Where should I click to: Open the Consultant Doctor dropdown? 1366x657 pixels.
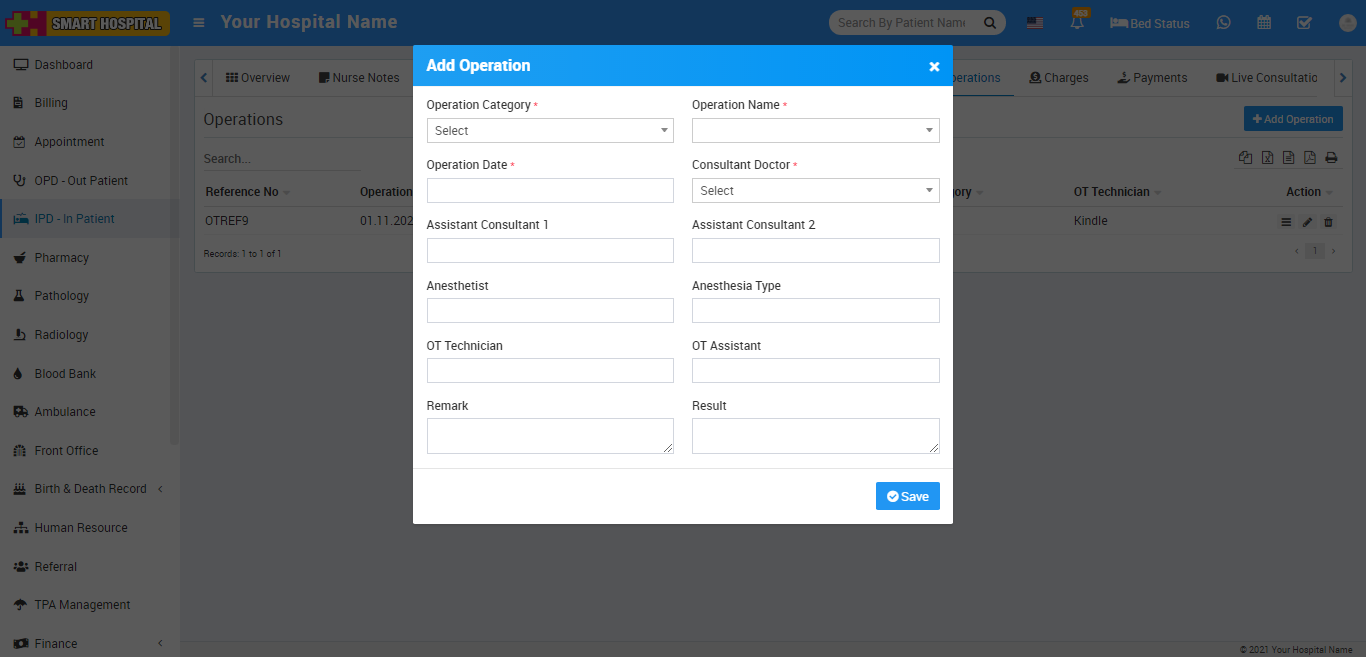815,191
